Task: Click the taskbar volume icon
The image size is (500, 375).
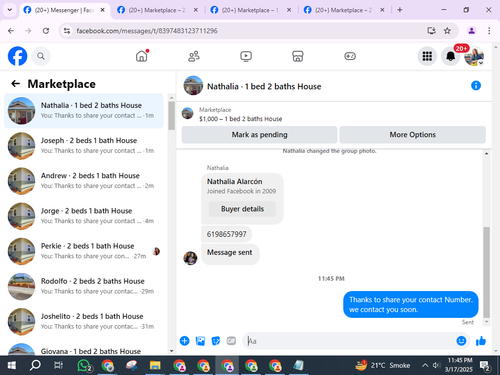Action: click(436, 366)
